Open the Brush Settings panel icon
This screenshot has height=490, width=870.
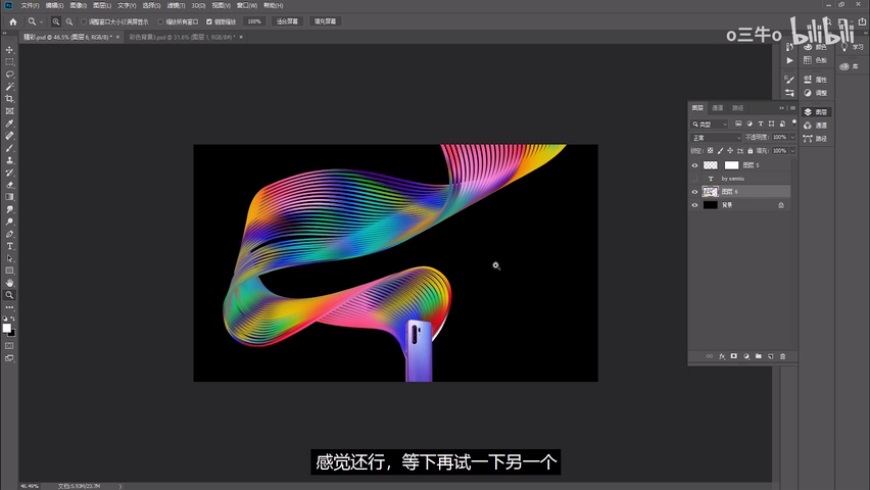click(790, 79)
